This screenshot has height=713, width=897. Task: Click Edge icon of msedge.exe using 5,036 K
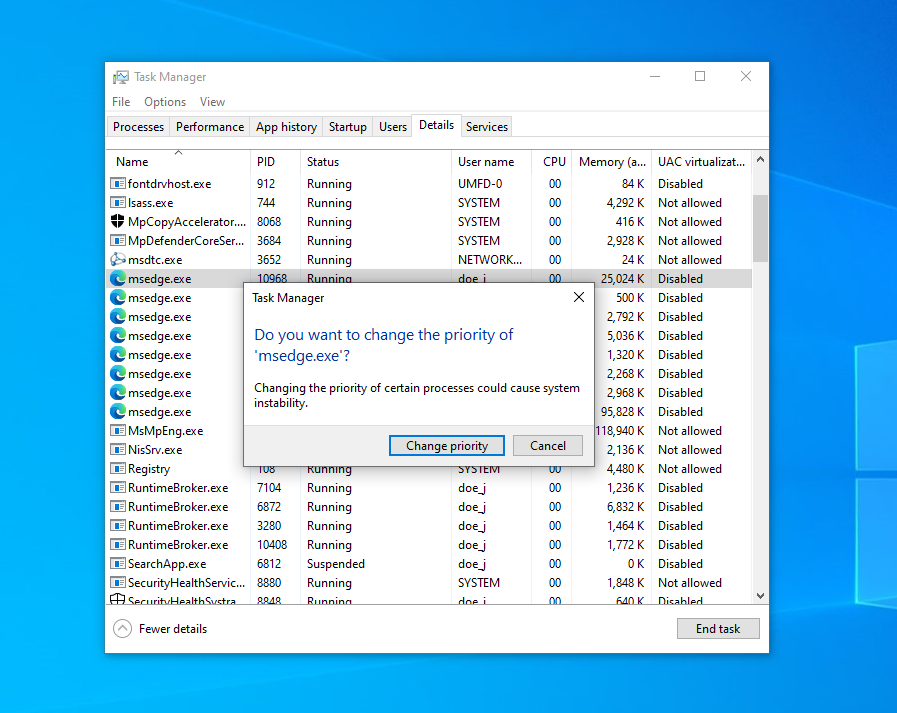pos(118,335)
